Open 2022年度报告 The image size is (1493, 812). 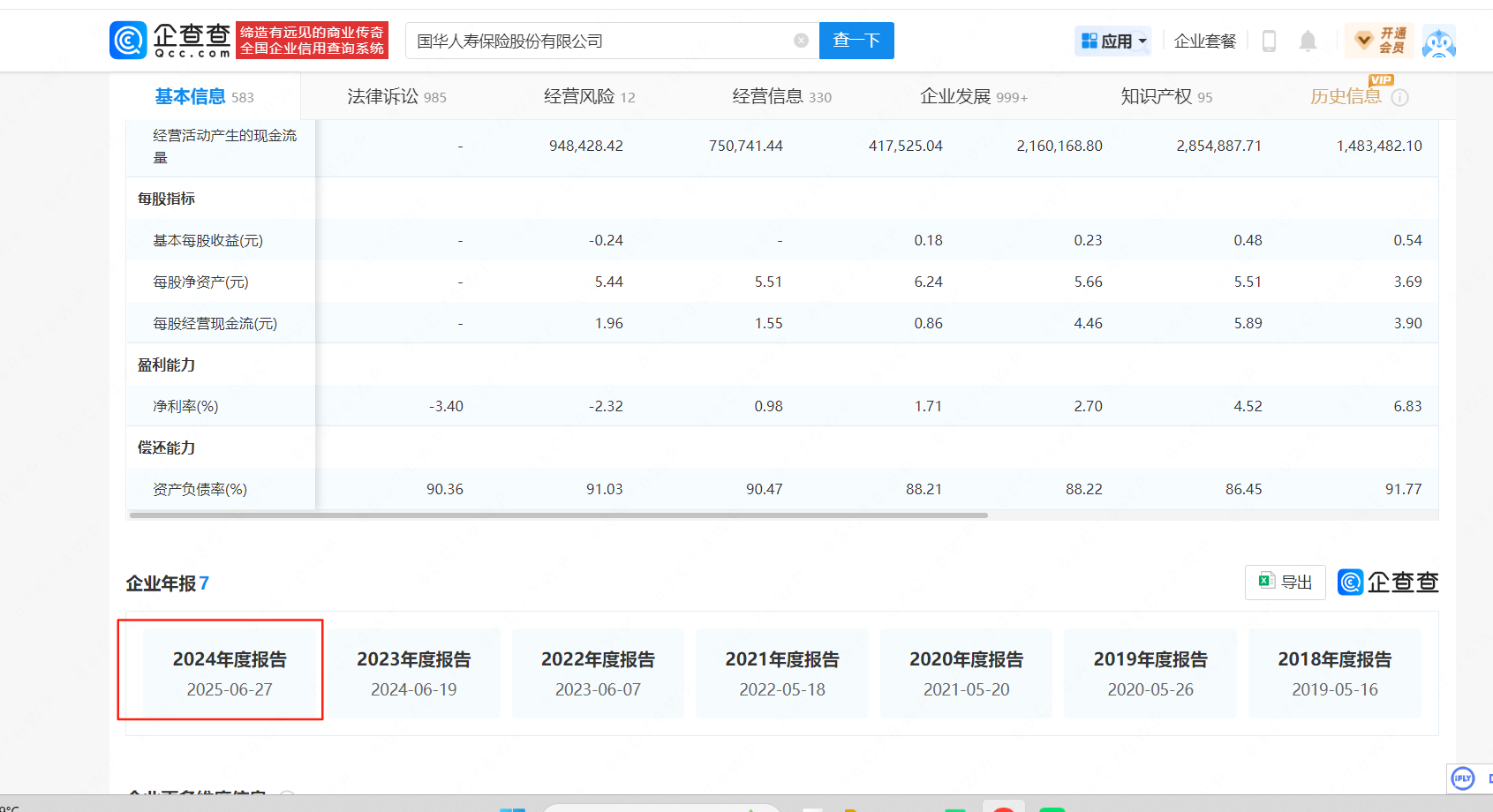599,673
